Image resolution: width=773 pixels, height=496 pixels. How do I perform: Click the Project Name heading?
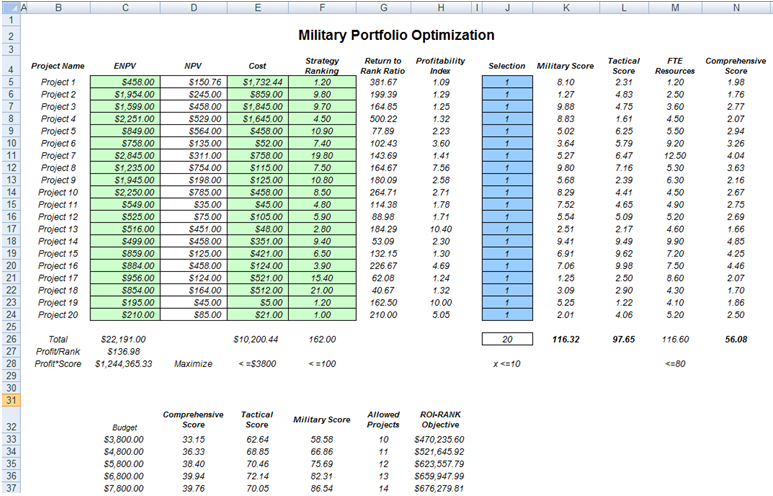pyautogui.click(x=58, y=66)
